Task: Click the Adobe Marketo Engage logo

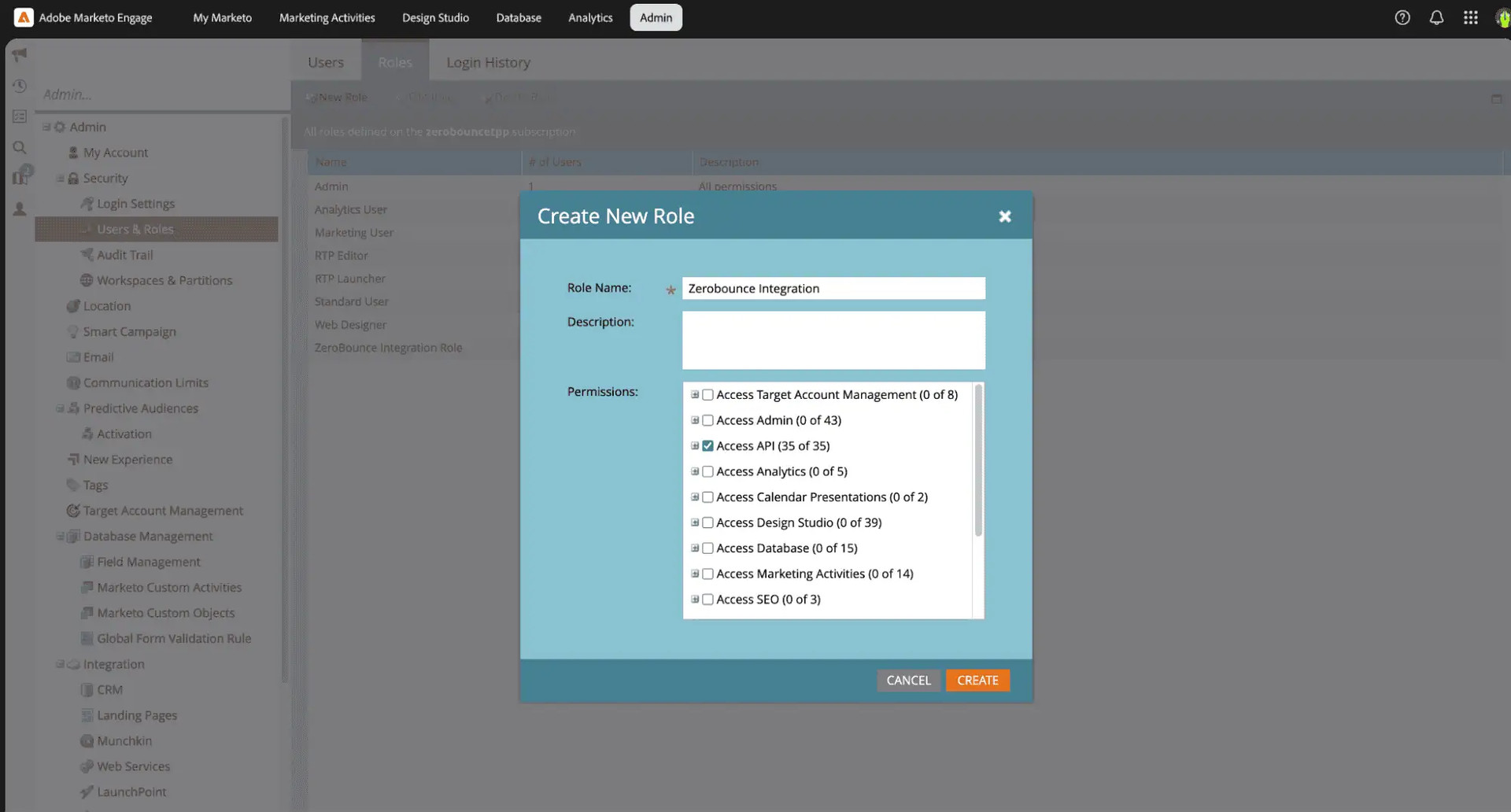Action: 24,17
